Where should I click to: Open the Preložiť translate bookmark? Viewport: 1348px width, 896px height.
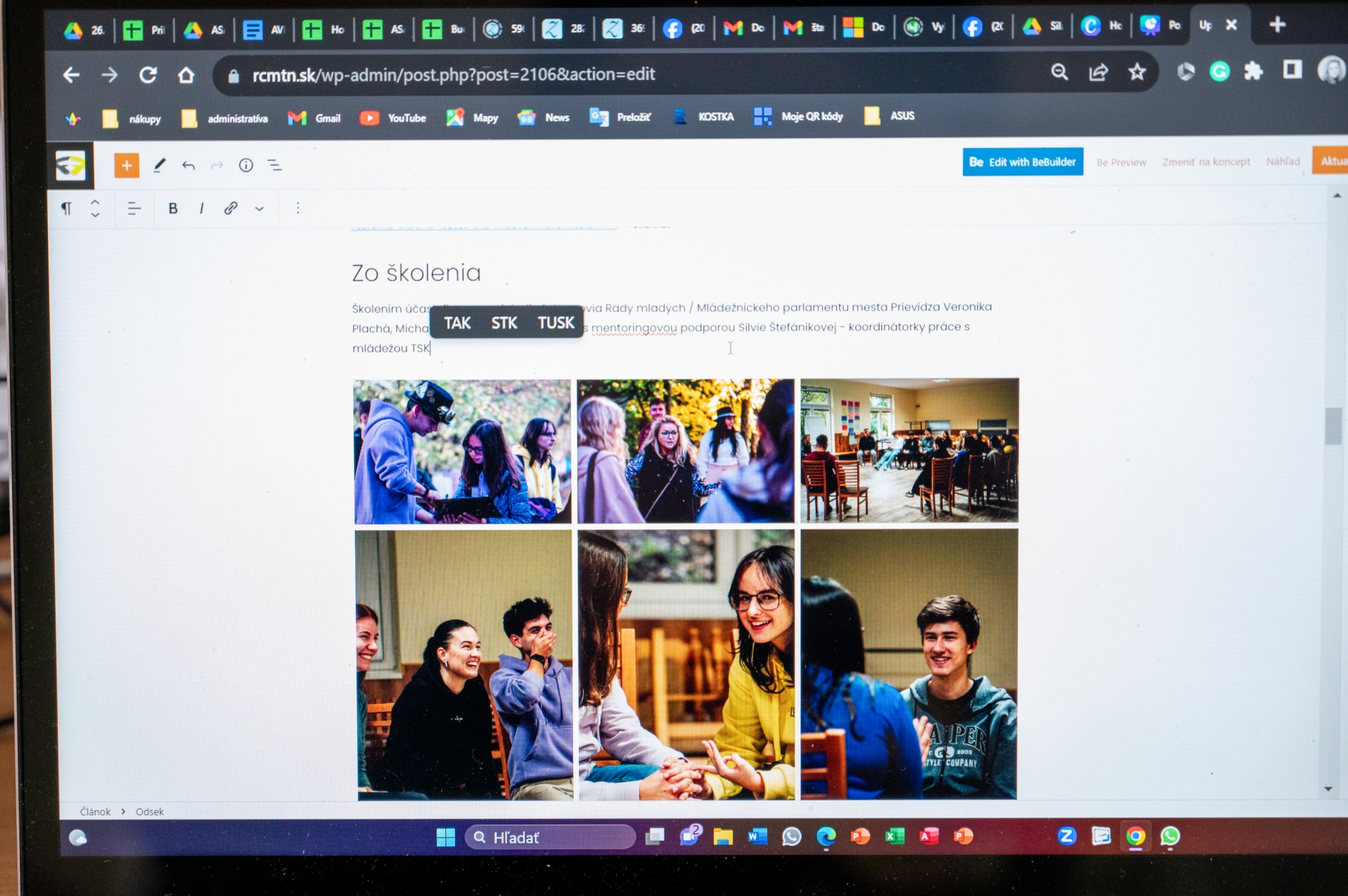coord(620,117)
